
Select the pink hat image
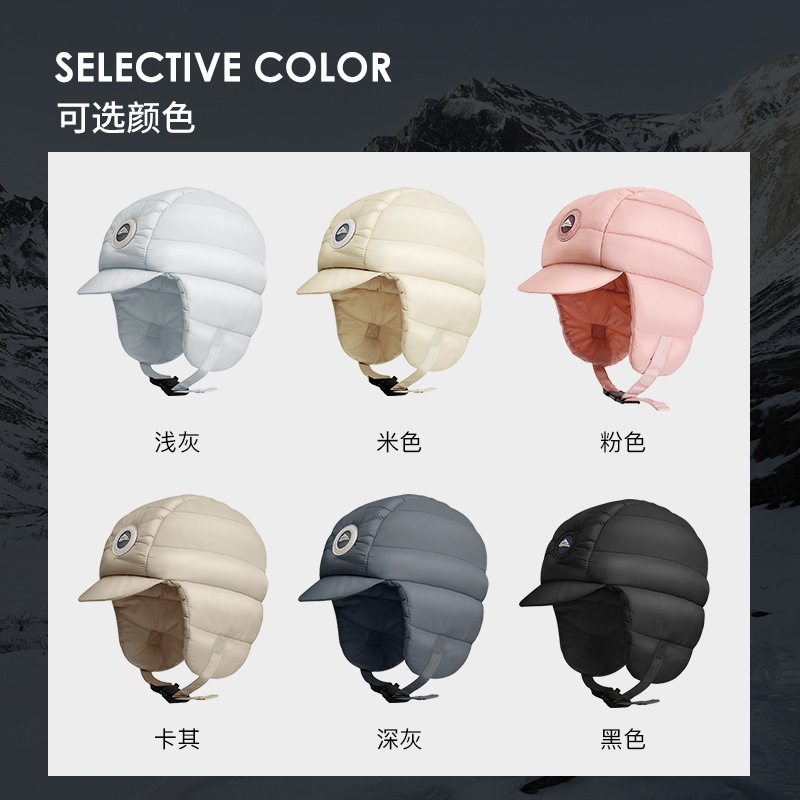coord(615,298)
